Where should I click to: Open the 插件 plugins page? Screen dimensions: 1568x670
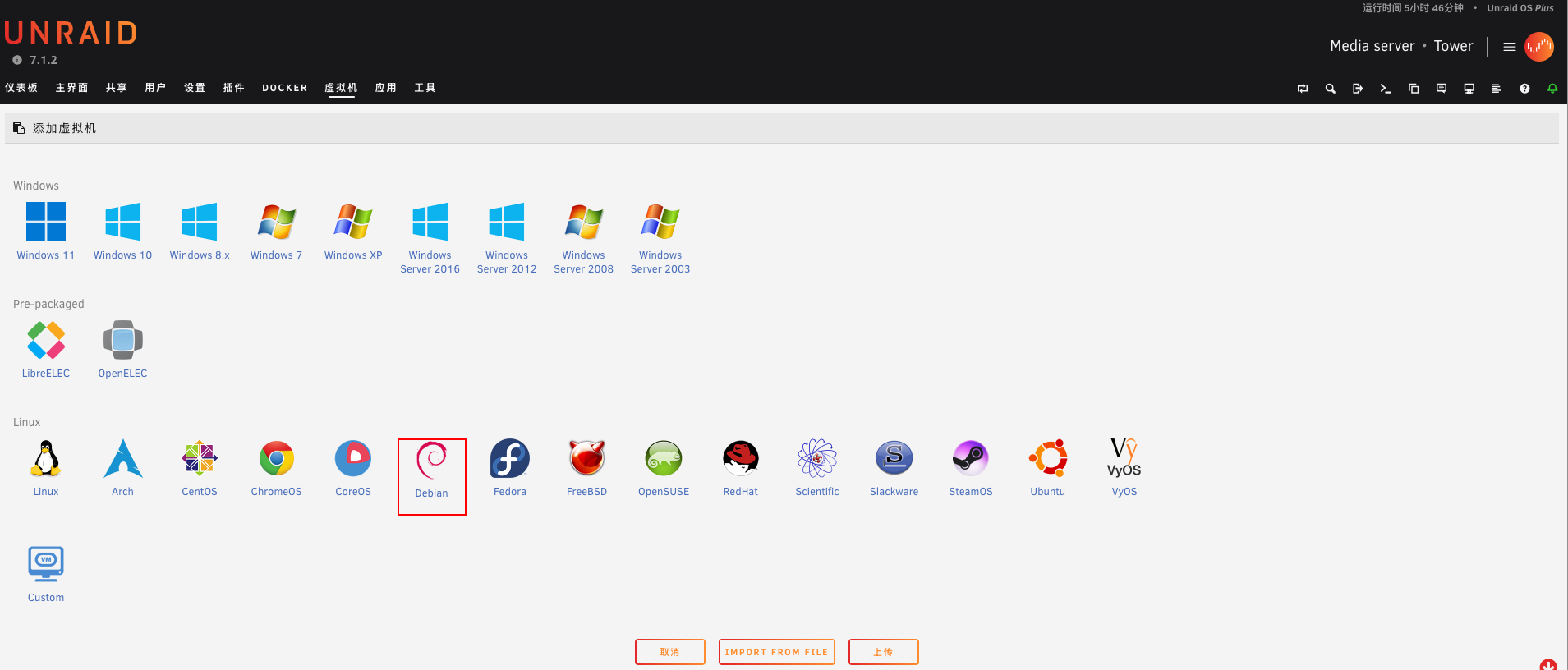[x=234, y=88]
